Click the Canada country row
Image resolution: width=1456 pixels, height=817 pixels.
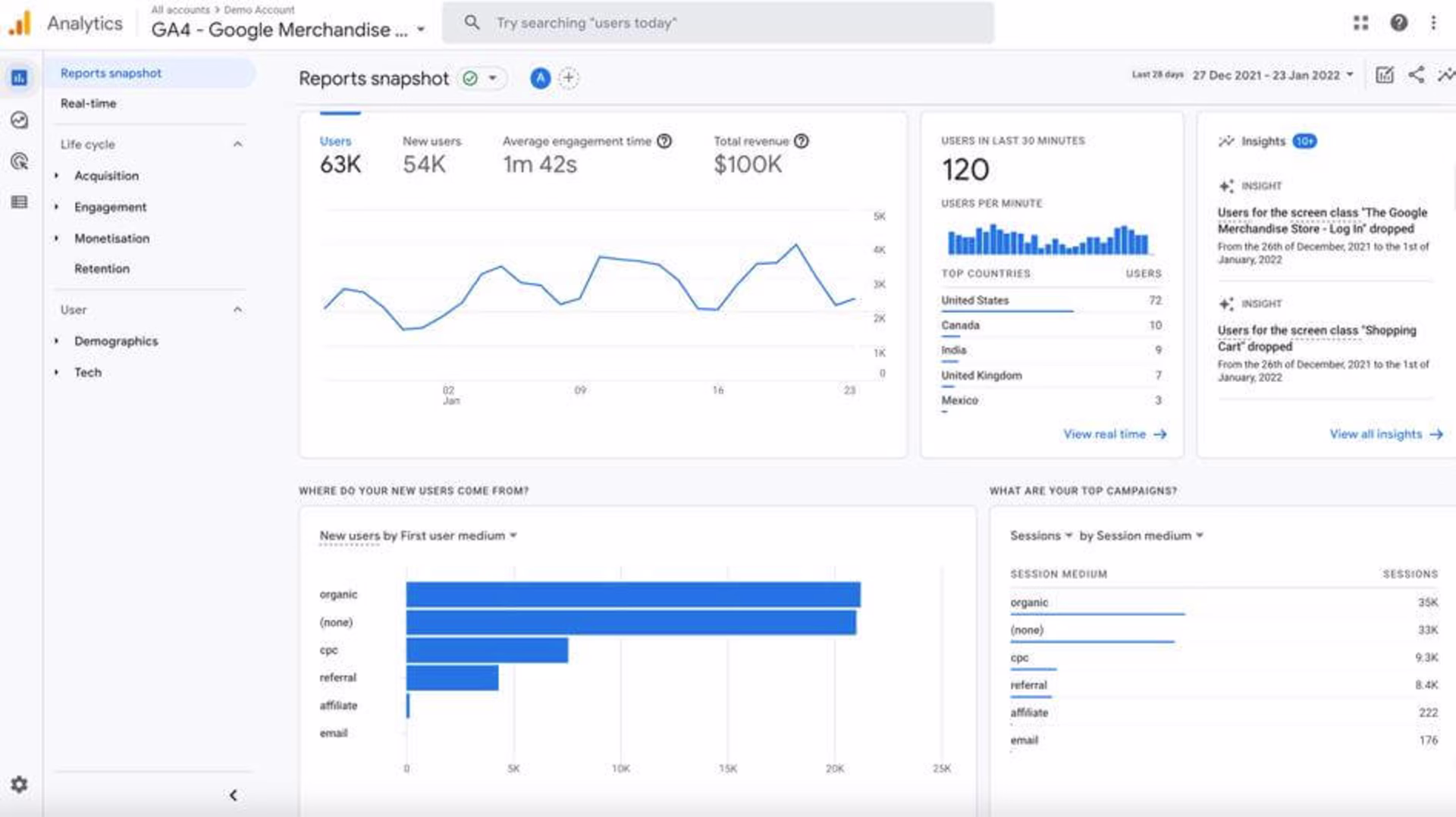1051,326
